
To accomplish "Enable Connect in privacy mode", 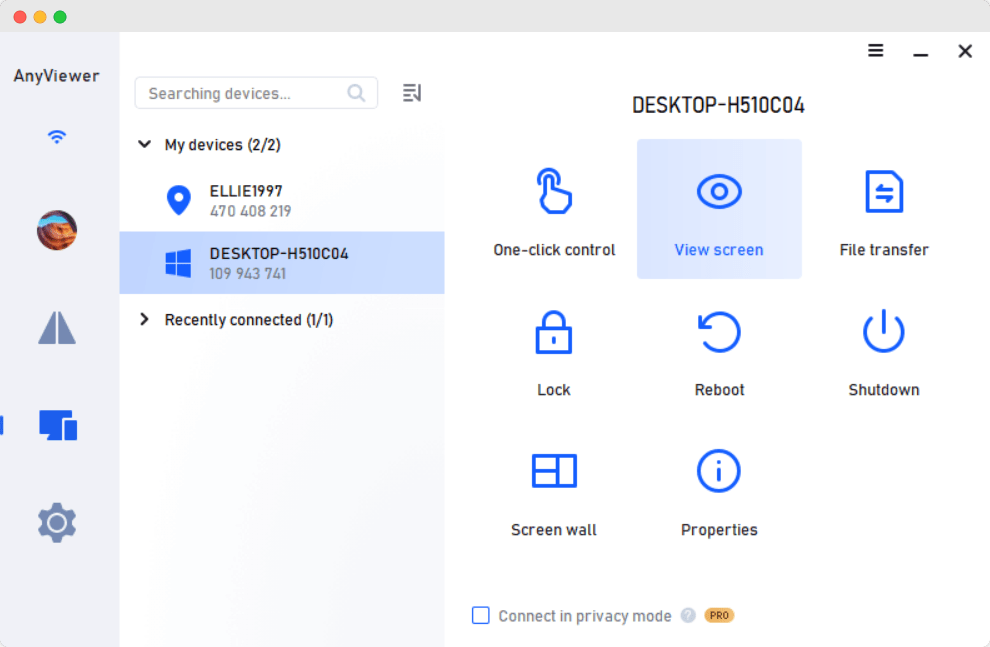I will tap(481, 615).
